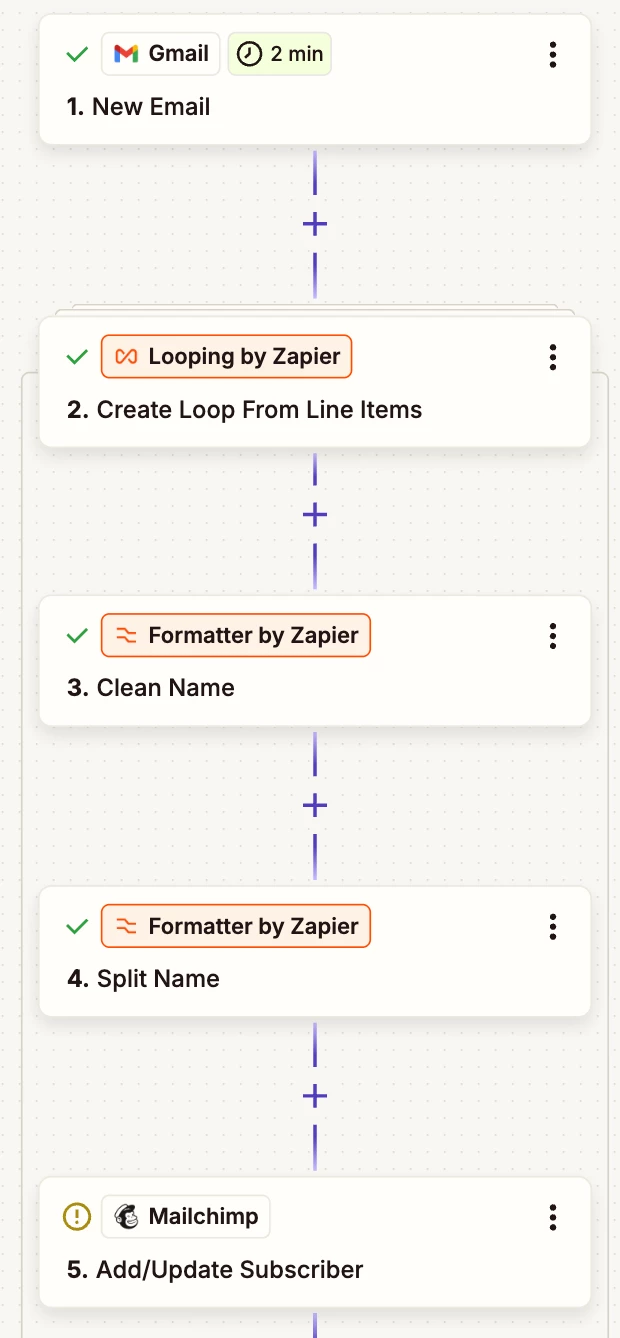Viewport: 620px width, 1338px height.
Task: Select the Create Loop From Line Items step
Action: [315, 382]
